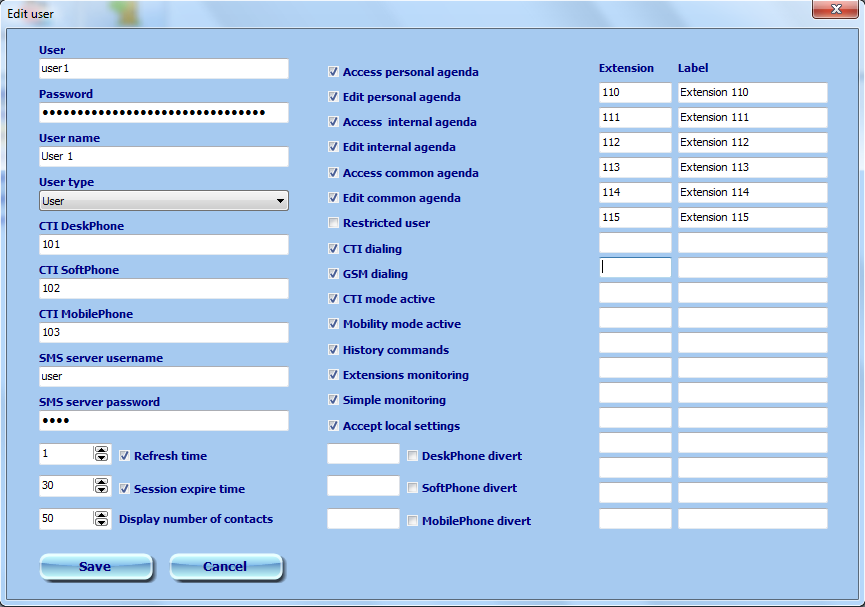Toggle Session expire time checkbox

pyautogui.click(x=125, y=489)
